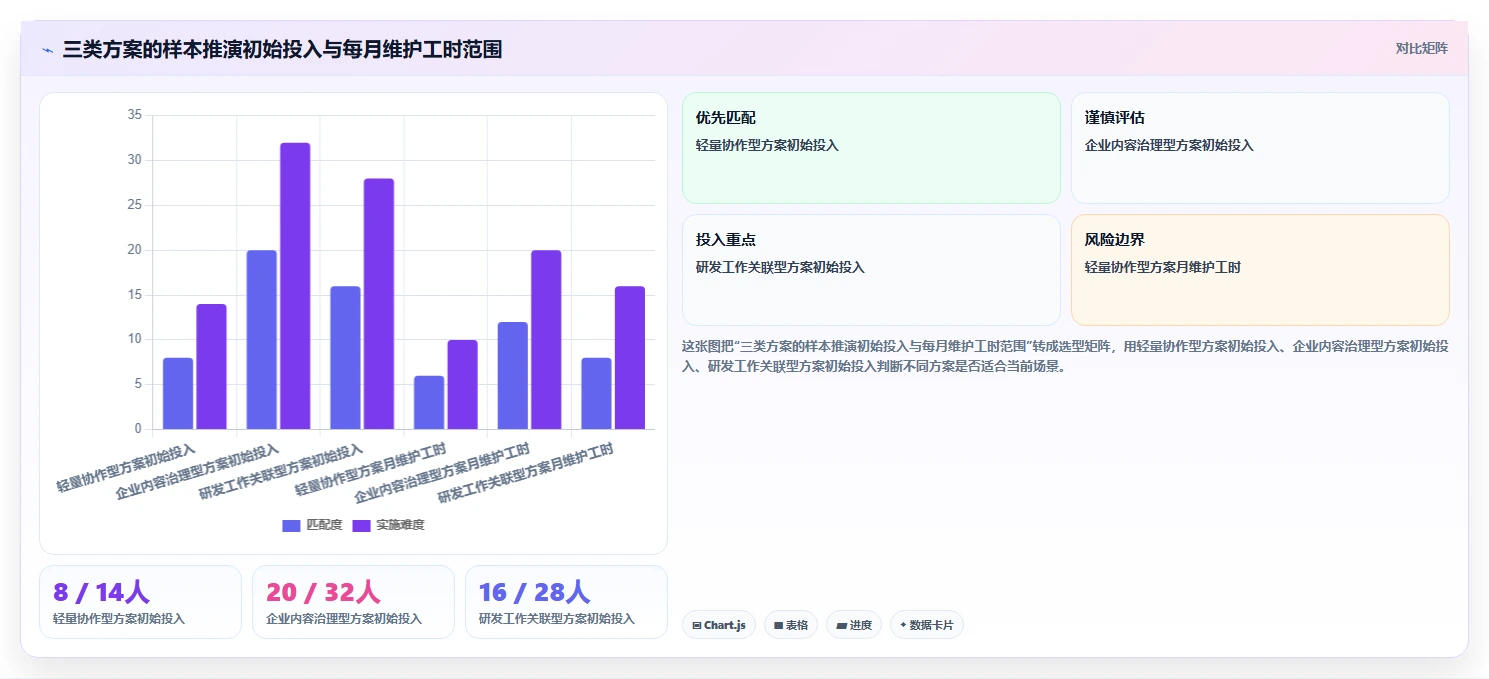The image size is (1489, 679).
Task: Click the 进度 tag icon
Action: pos(841,625)
